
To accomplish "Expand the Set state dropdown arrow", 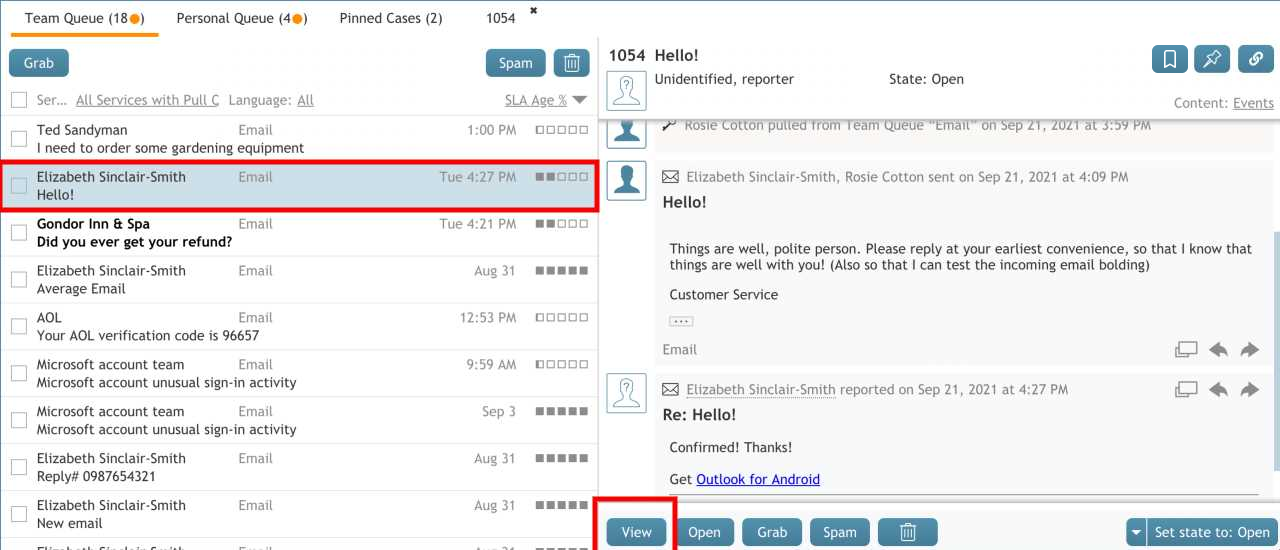I will click(1135, 532).
